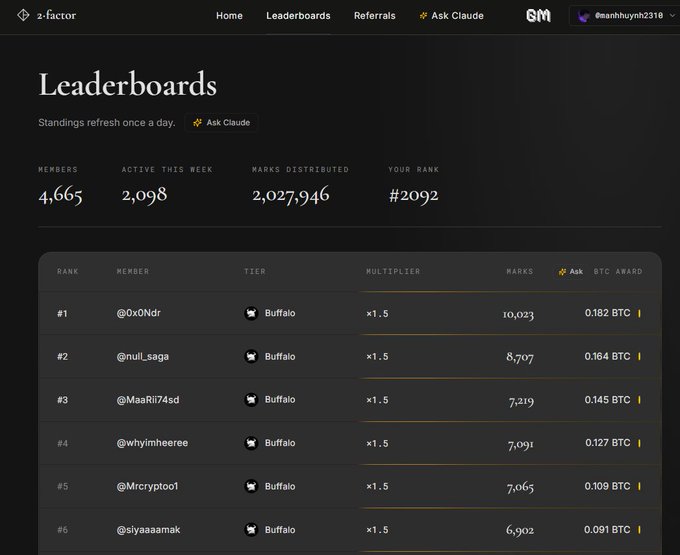Screen dimensions: 680x555
Task: Click the yellow marker beside 0.091 BTC
Action: pos(639,529)
